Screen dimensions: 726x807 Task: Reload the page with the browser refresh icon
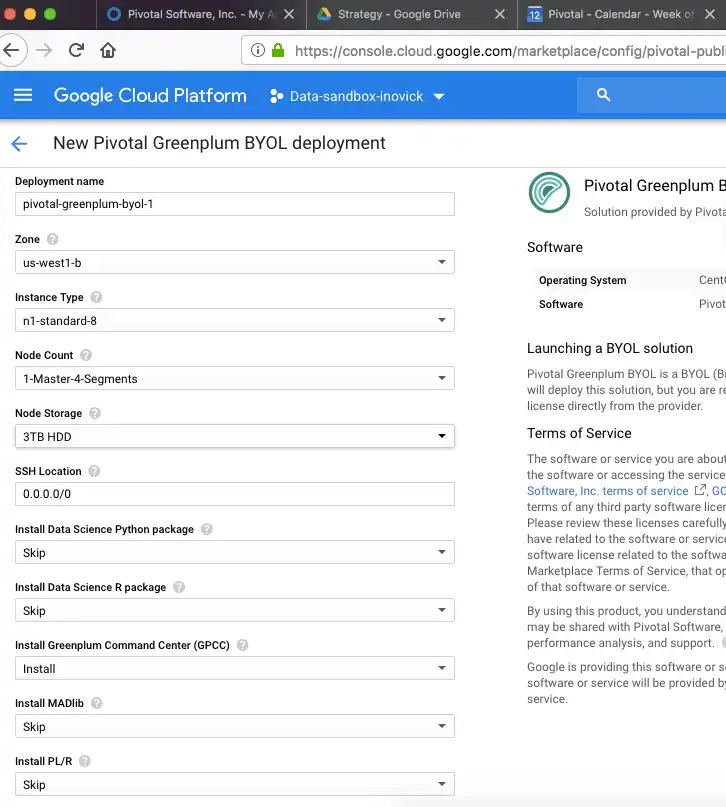pyautogui.click(x=76, y=50)
